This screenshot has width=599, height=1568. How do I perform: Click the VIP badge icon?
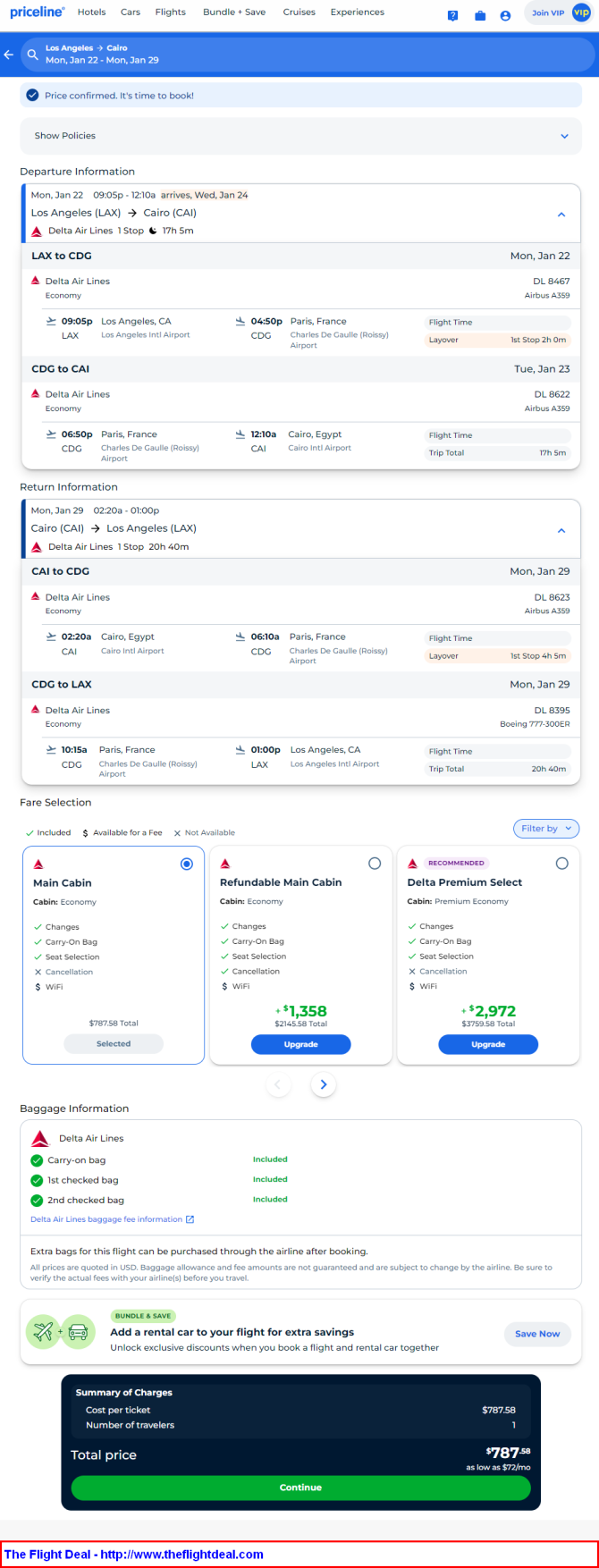581,13
